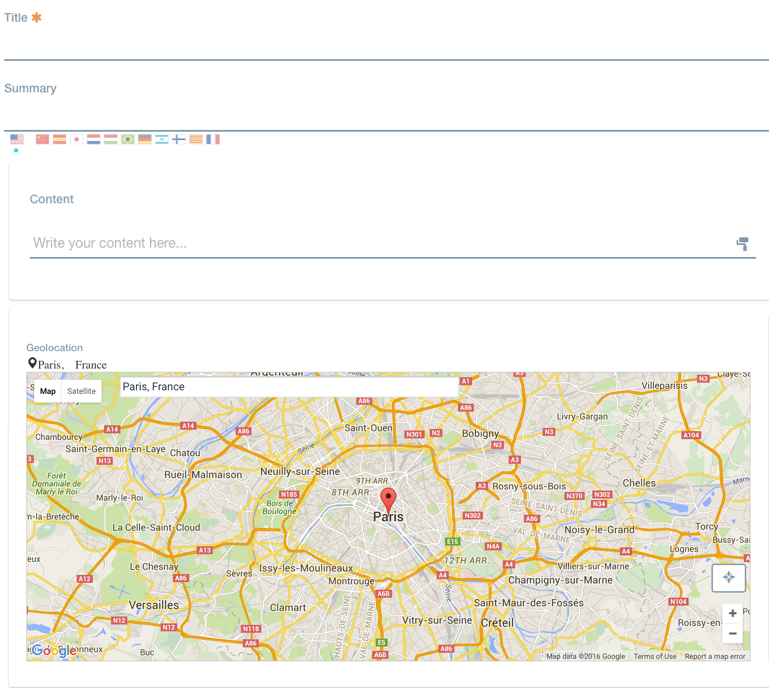Click the Vitry-sur-Seine map label
Screen dimensions: 769x688
[437, 620]
